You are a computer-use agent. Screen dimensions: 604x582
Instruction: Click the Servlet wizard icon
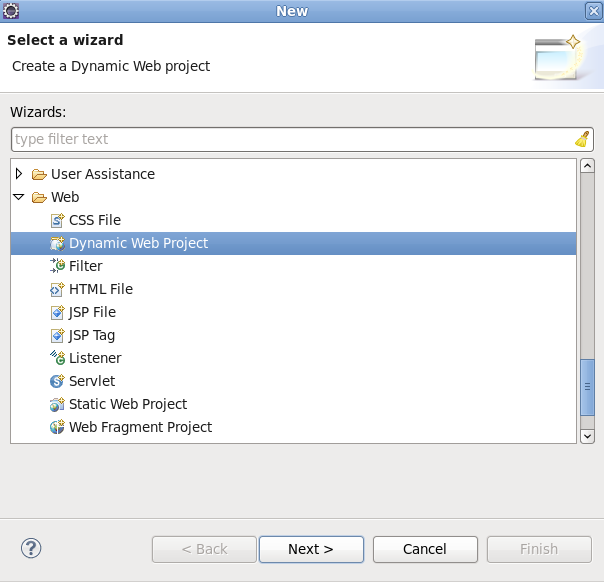click(x=57, y=381)
